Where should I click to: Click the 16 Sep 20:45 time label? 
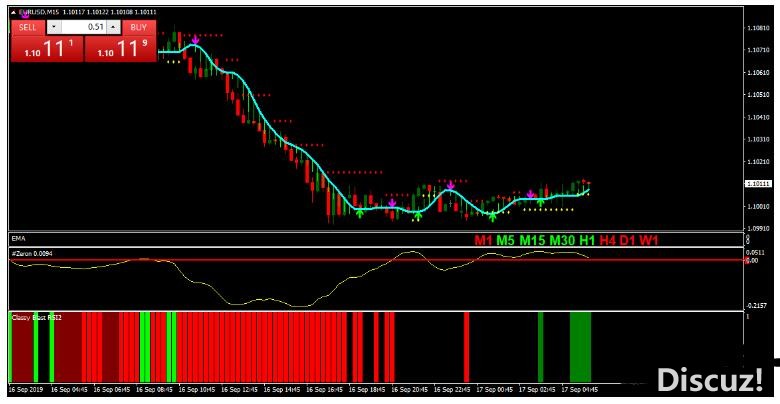(x=410, y=389)
